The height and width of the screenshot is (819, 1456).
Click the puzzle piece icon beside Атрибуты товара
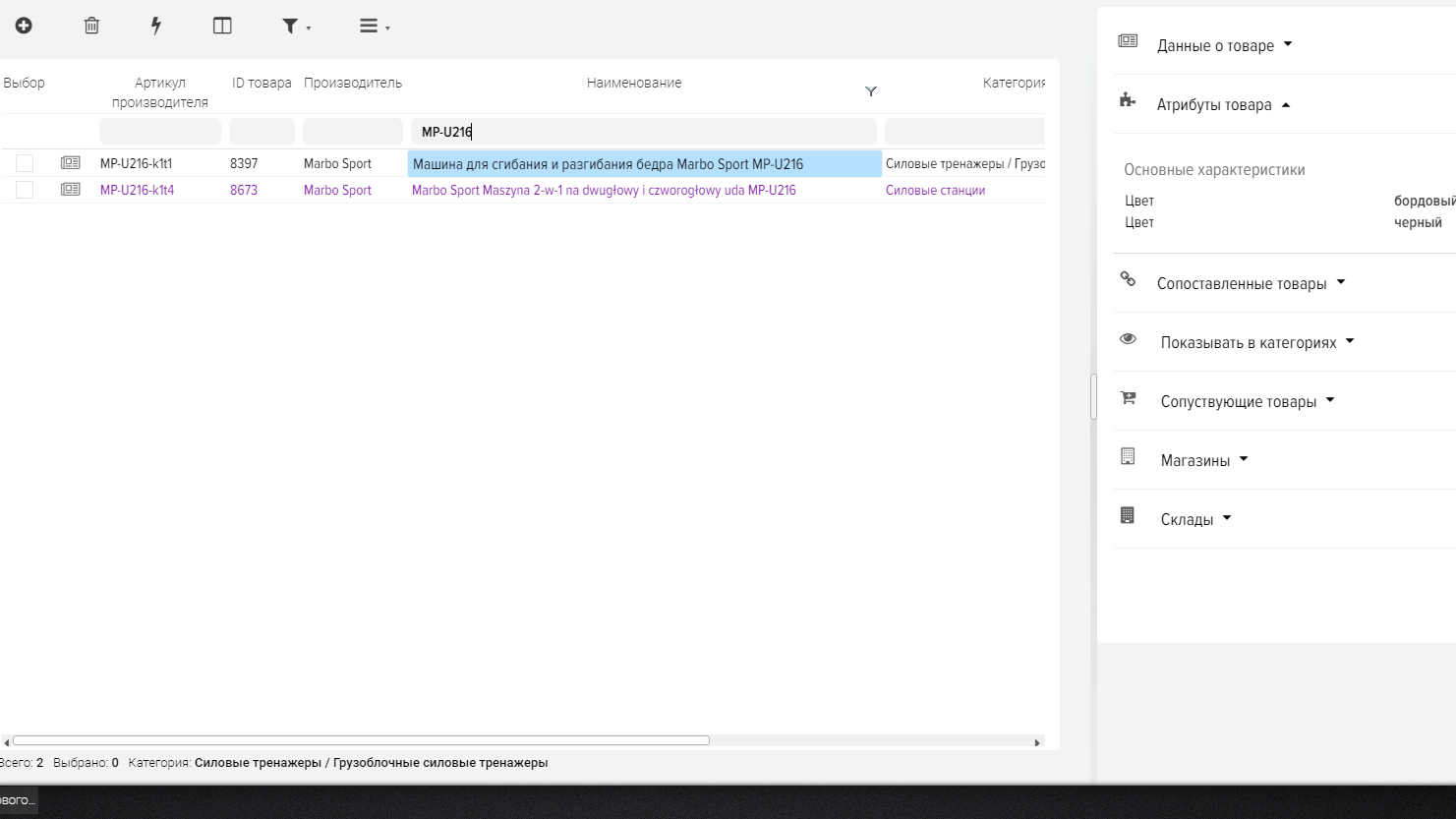(x=1128, y=99)
